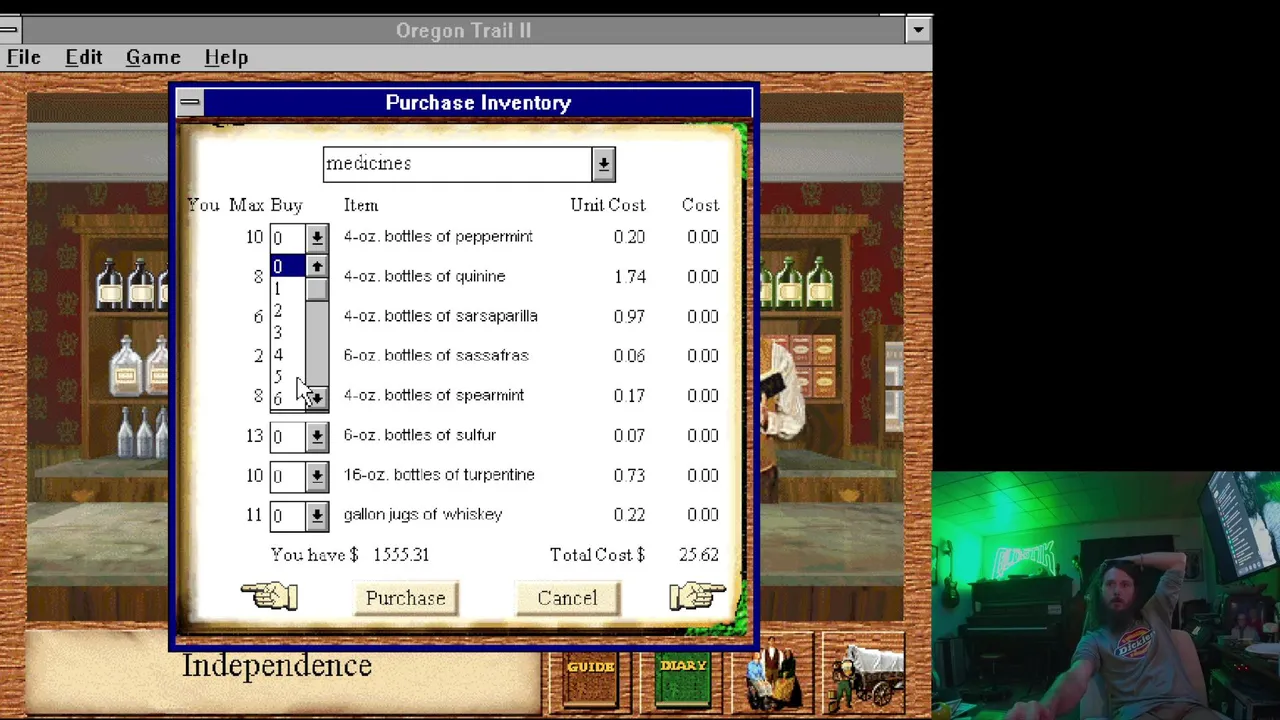Click the turpentine unit cost 0.73

tap(630, 475)
